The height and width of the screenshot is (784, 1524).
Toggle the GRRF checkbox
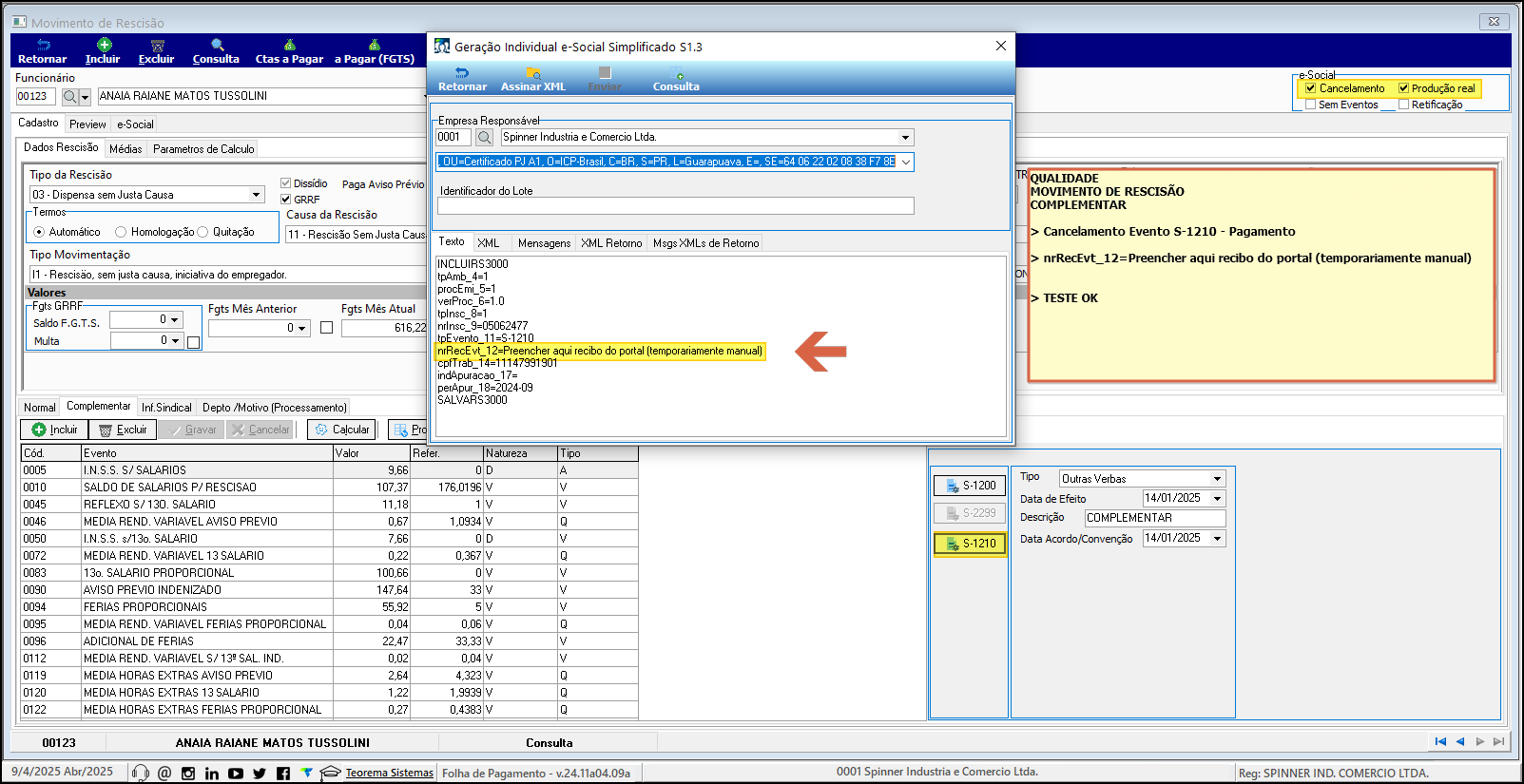(x=285, y=200)
